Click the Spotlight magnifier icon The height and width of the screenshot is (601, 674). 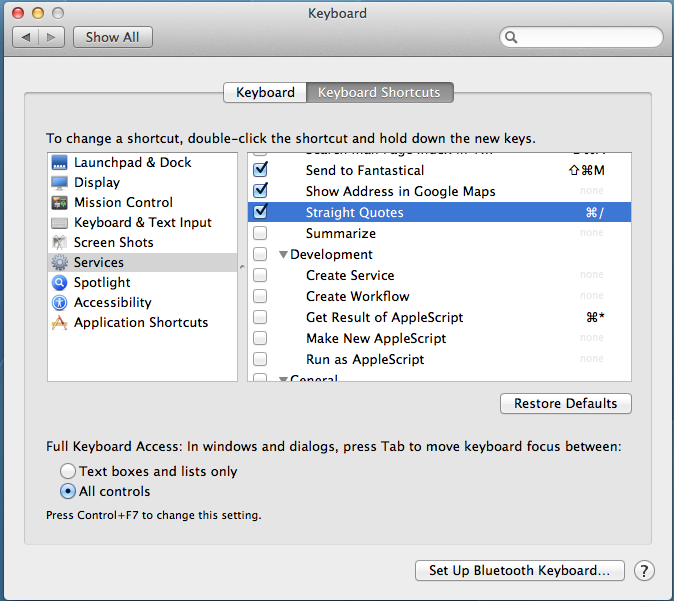[59, 283]
